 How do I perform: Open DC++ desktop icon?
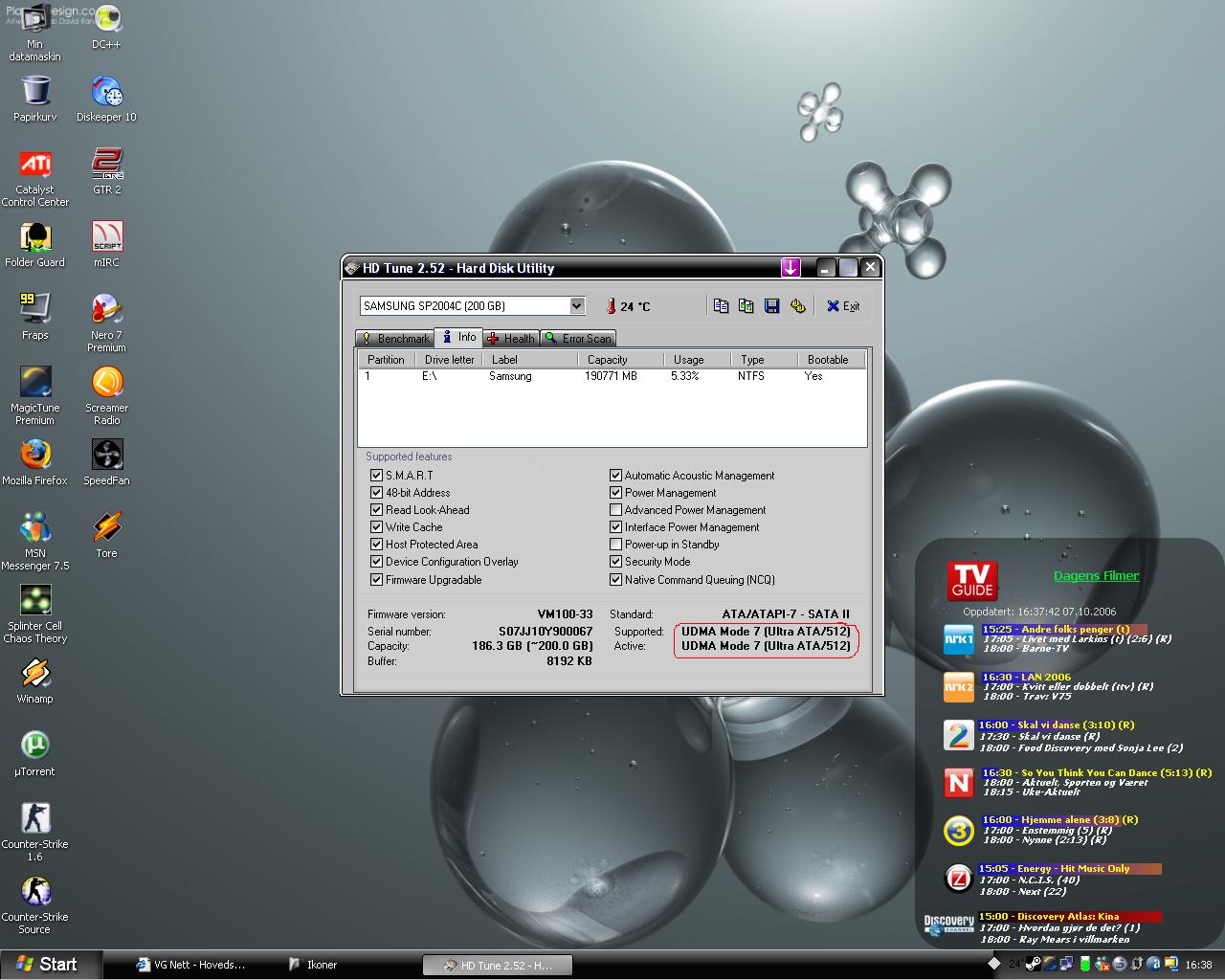(x=106, y=27)
